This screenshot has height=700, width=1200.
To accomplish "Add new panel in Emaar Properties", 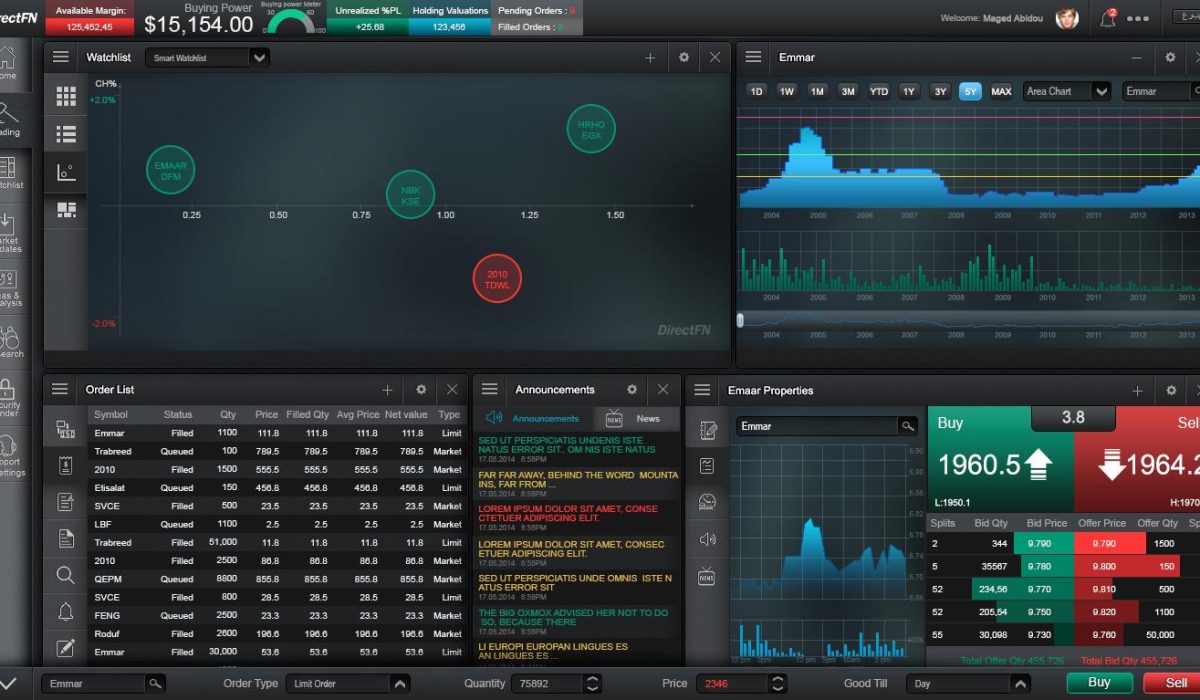I will (x=1137, y=391).
